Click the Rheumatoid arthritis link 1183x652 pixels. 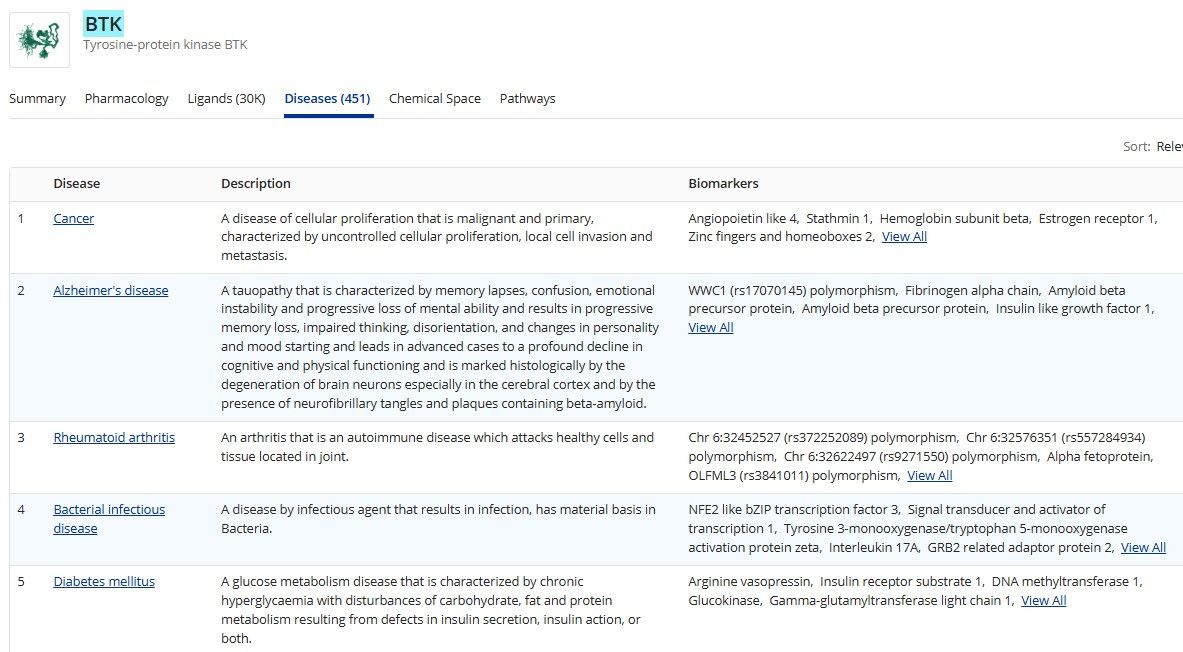click(x=114, y=438)
